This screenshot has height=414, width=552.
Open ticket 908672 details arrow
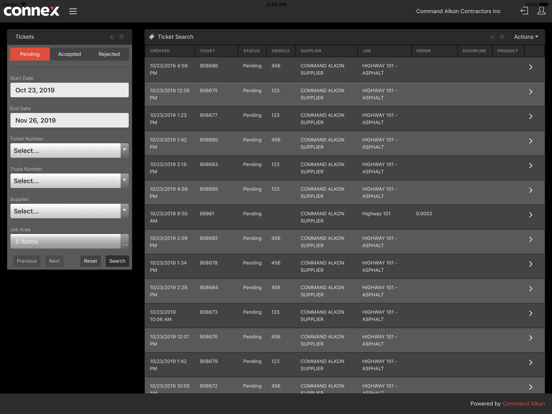(x=531, y=387)
